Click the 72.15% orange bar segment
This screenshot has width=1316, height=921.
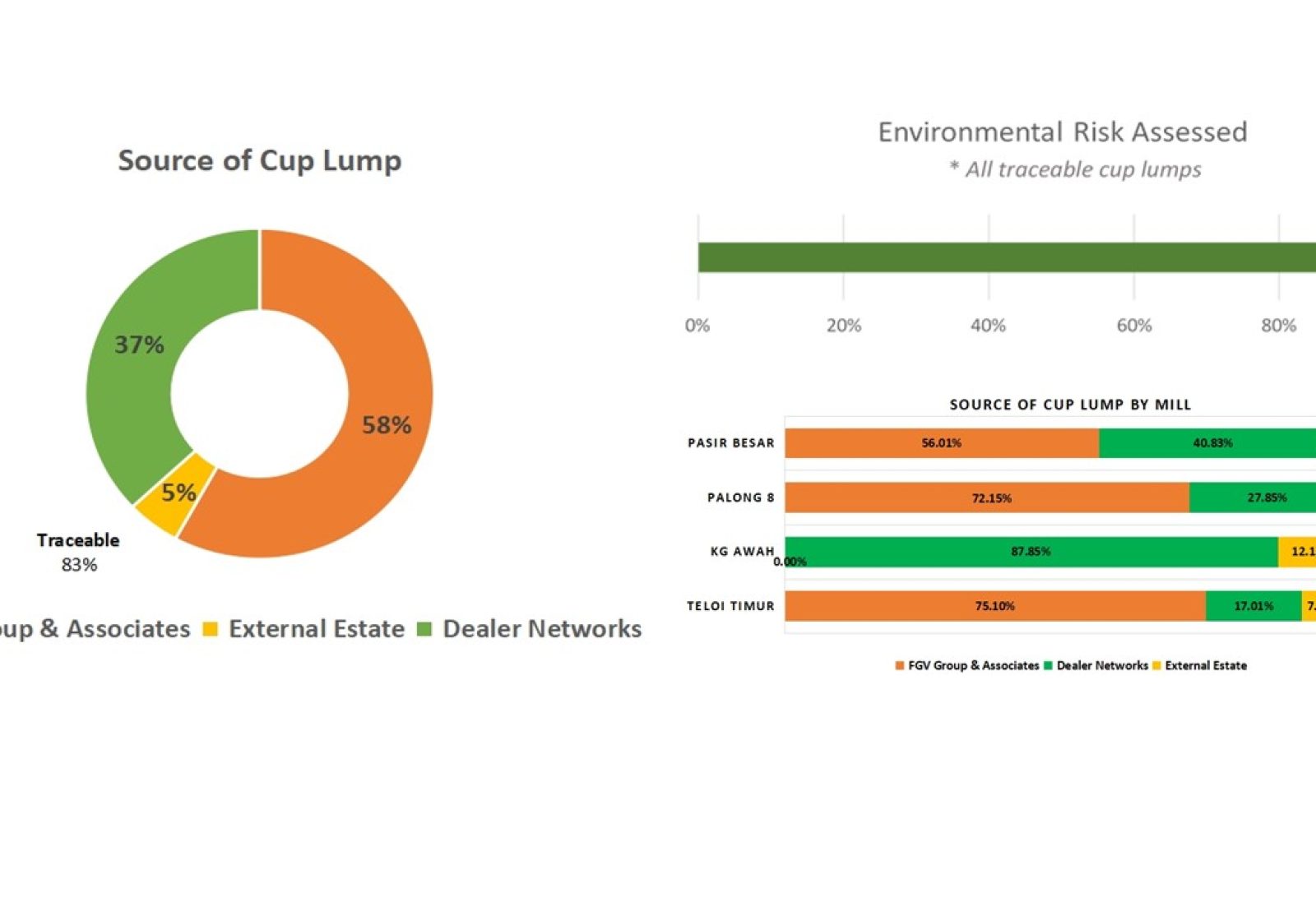tap(987, 498)
